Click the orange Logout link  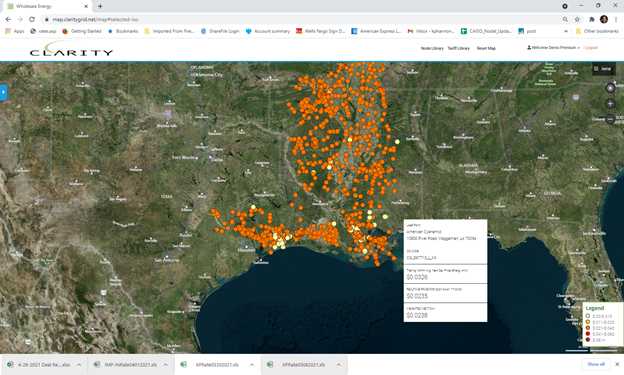pos(591,48)
